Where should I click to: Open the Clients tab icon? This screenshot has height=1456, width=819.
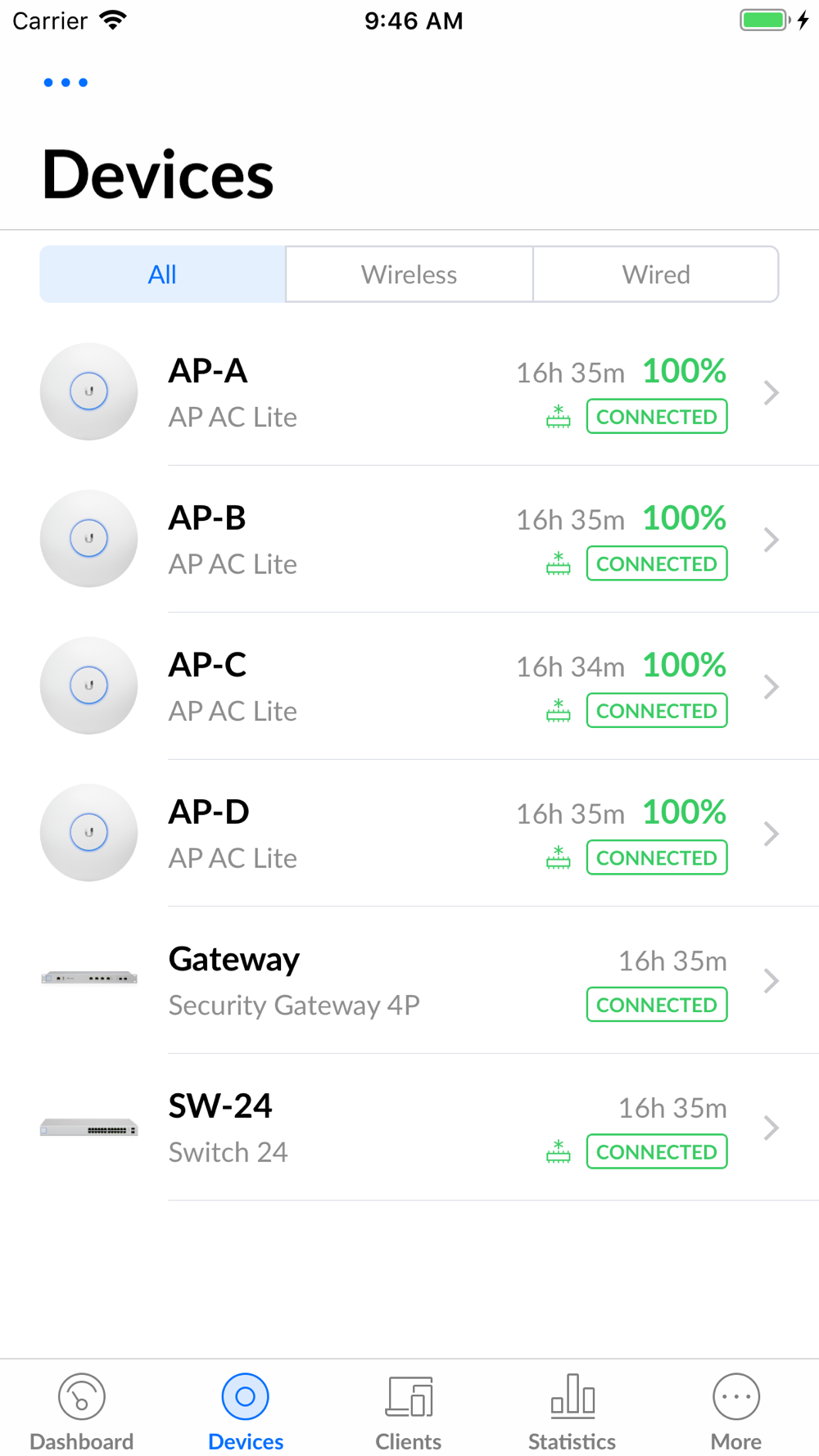[409, 1396]
